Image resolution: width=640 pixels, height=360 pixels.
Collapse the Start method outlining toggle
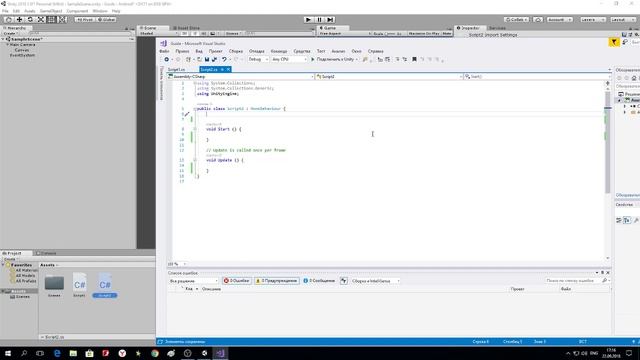pos(195,129)
